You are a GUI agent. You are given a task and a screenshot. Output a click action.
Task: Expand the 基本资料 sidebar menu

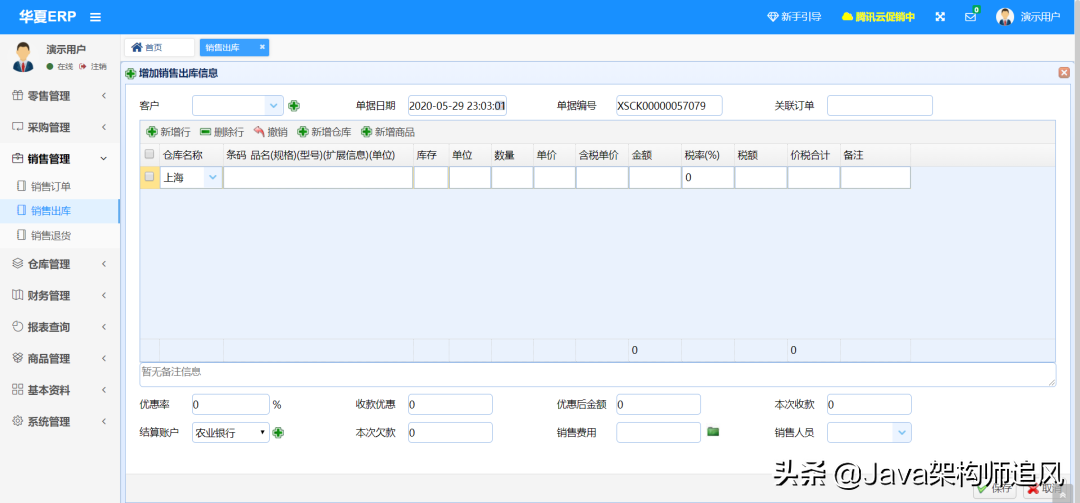(60, 390)
